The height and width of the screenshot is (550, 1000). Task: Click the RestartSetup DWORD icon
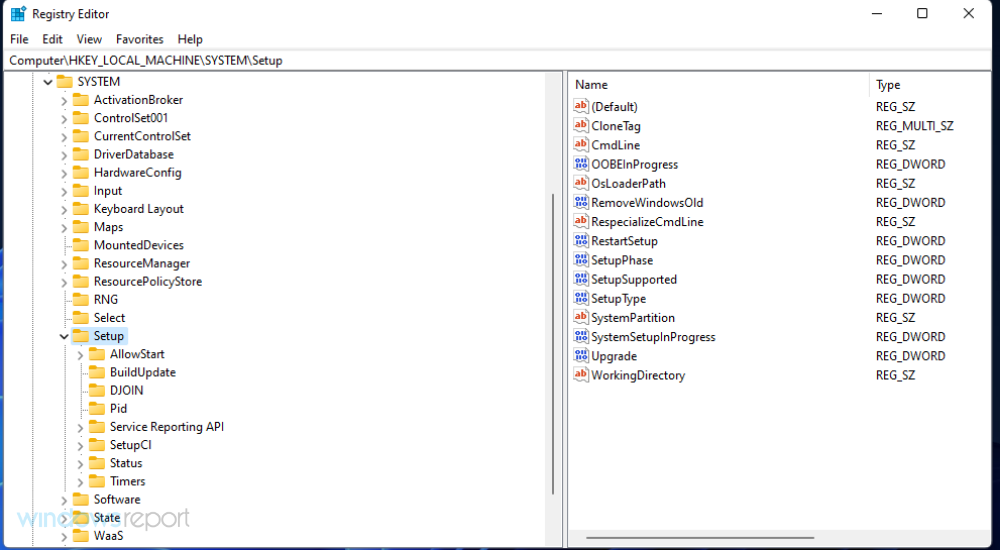click(x=581, y=241)
